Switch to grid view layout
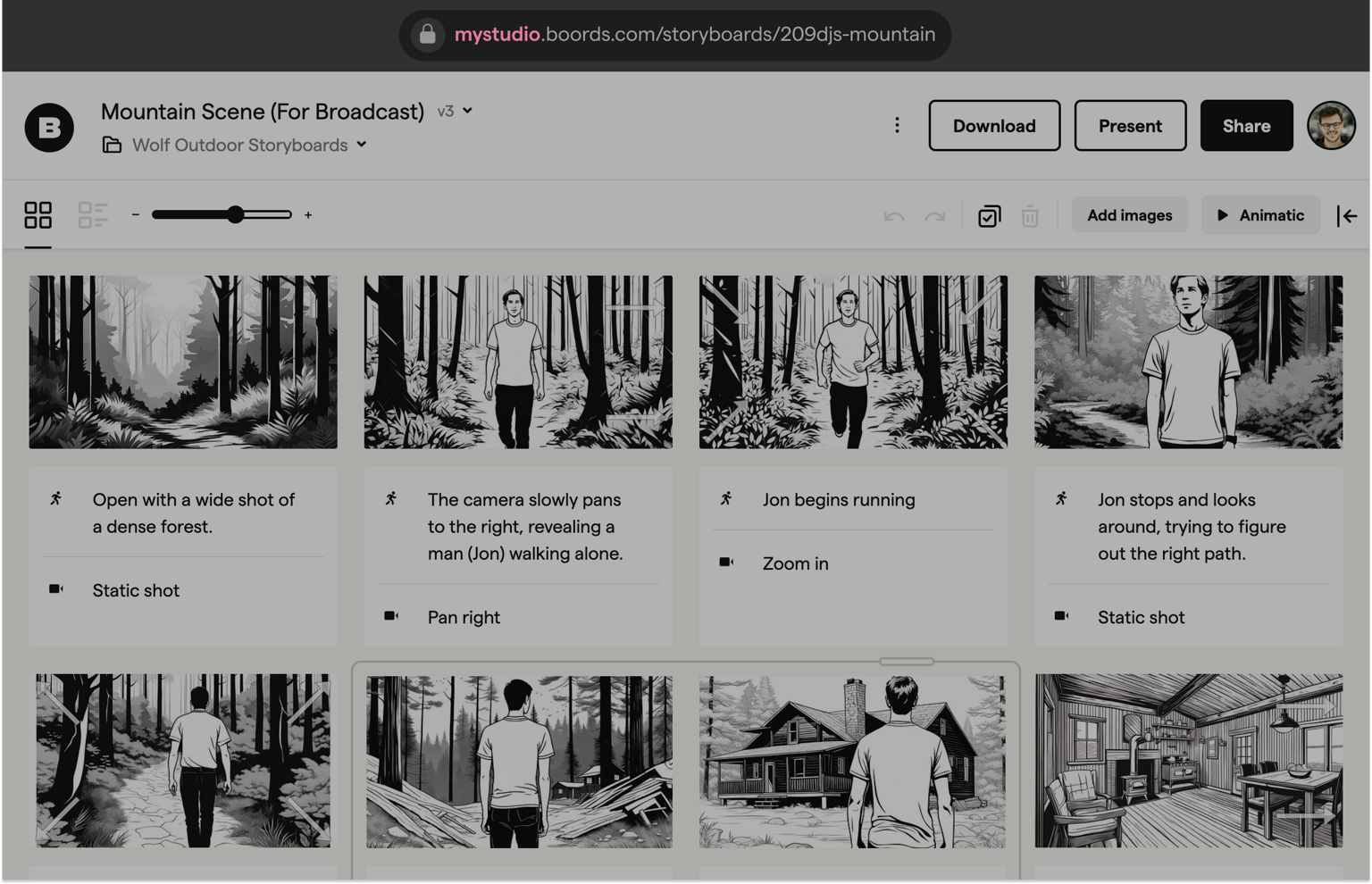 click(38, 215)
